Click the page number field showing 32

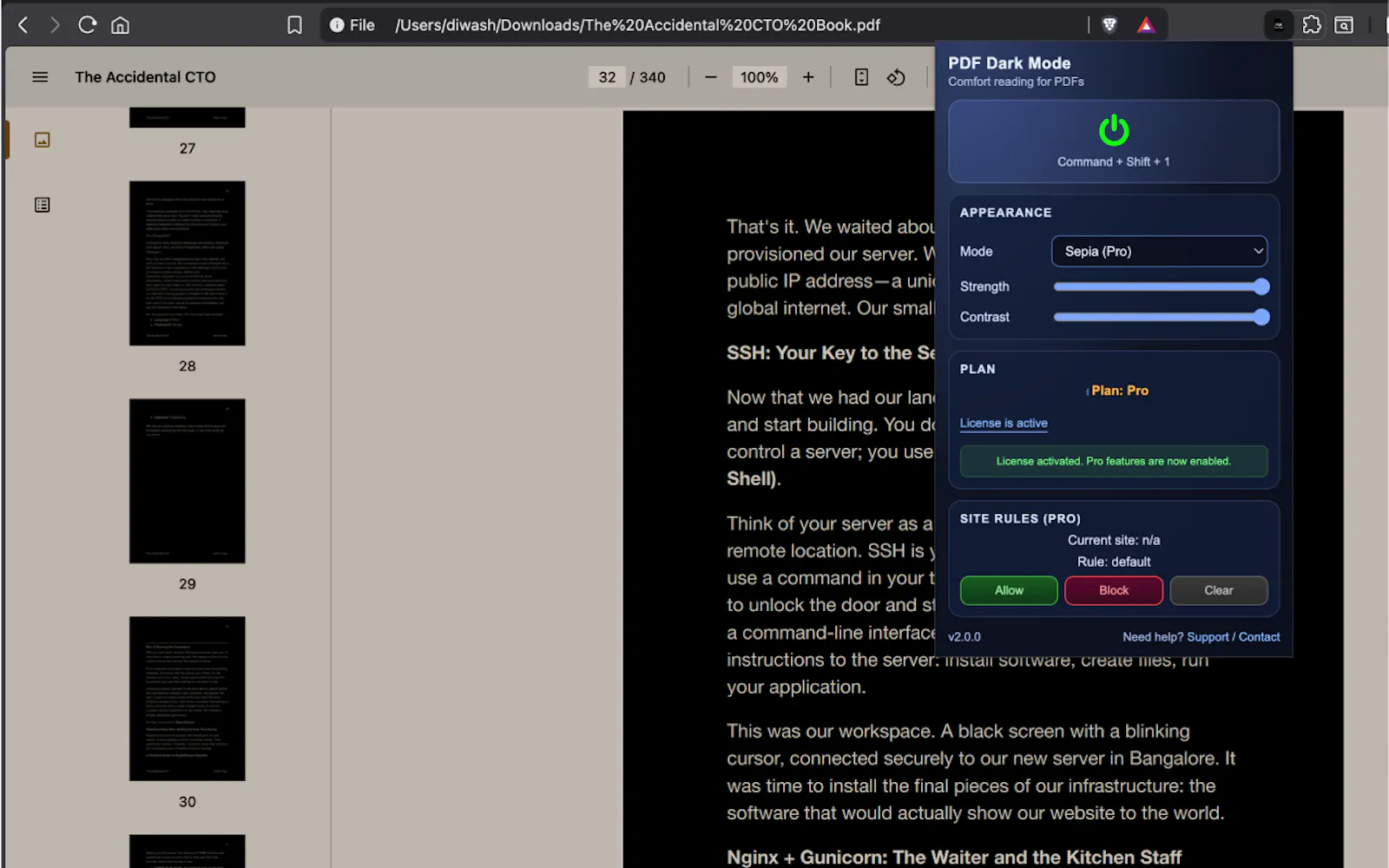click(x=607, y=77)
